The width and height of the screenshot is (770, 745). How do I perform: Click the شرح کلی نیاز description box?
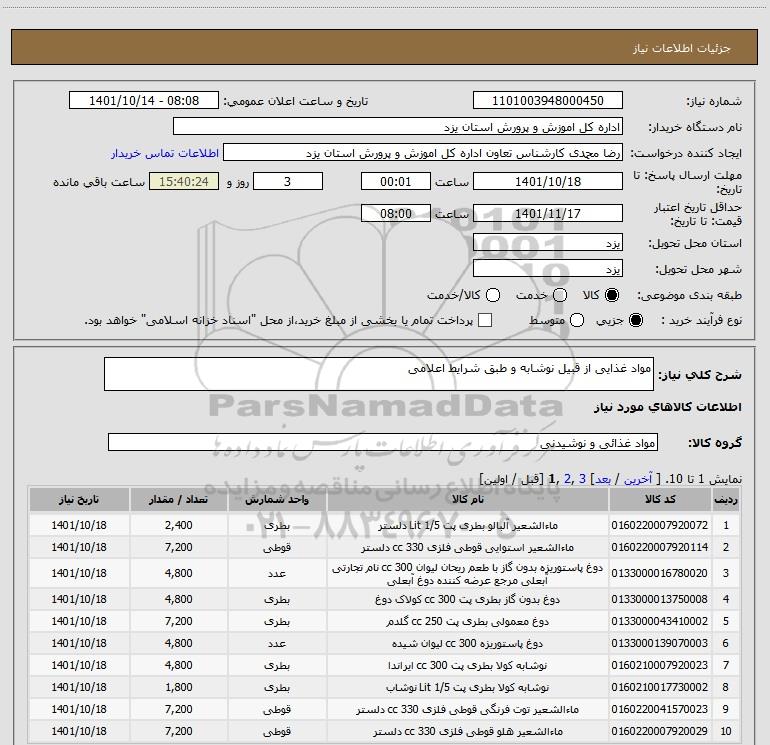pyautogui.click(x=379, y=374)
